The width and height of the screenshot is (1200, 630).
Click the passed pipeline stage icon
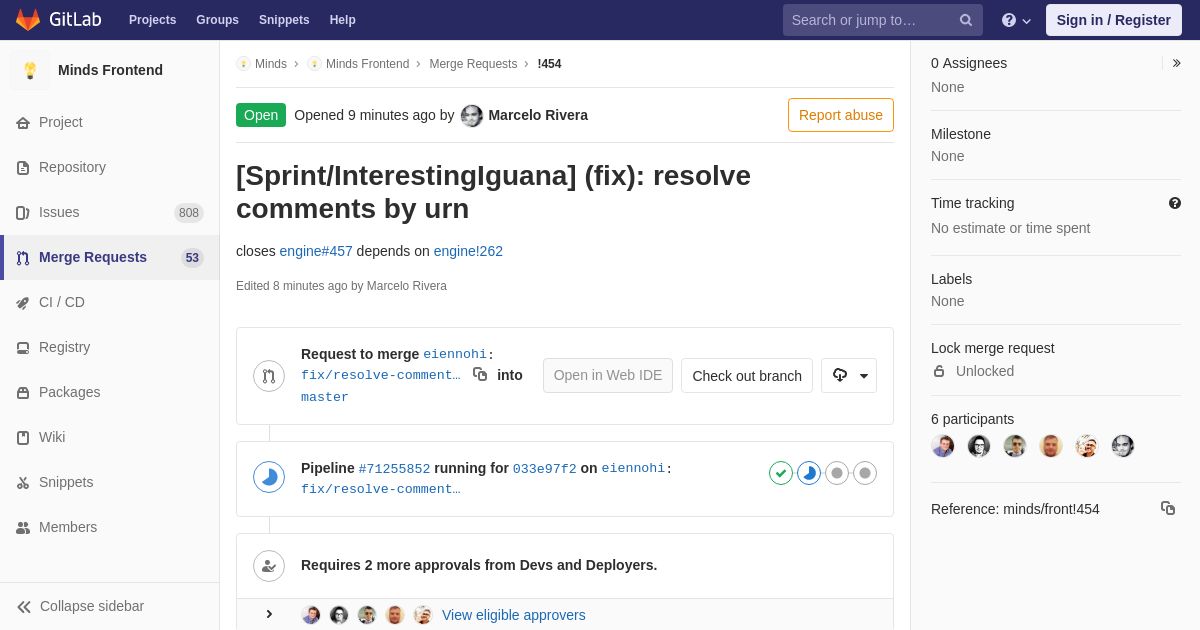781,473
